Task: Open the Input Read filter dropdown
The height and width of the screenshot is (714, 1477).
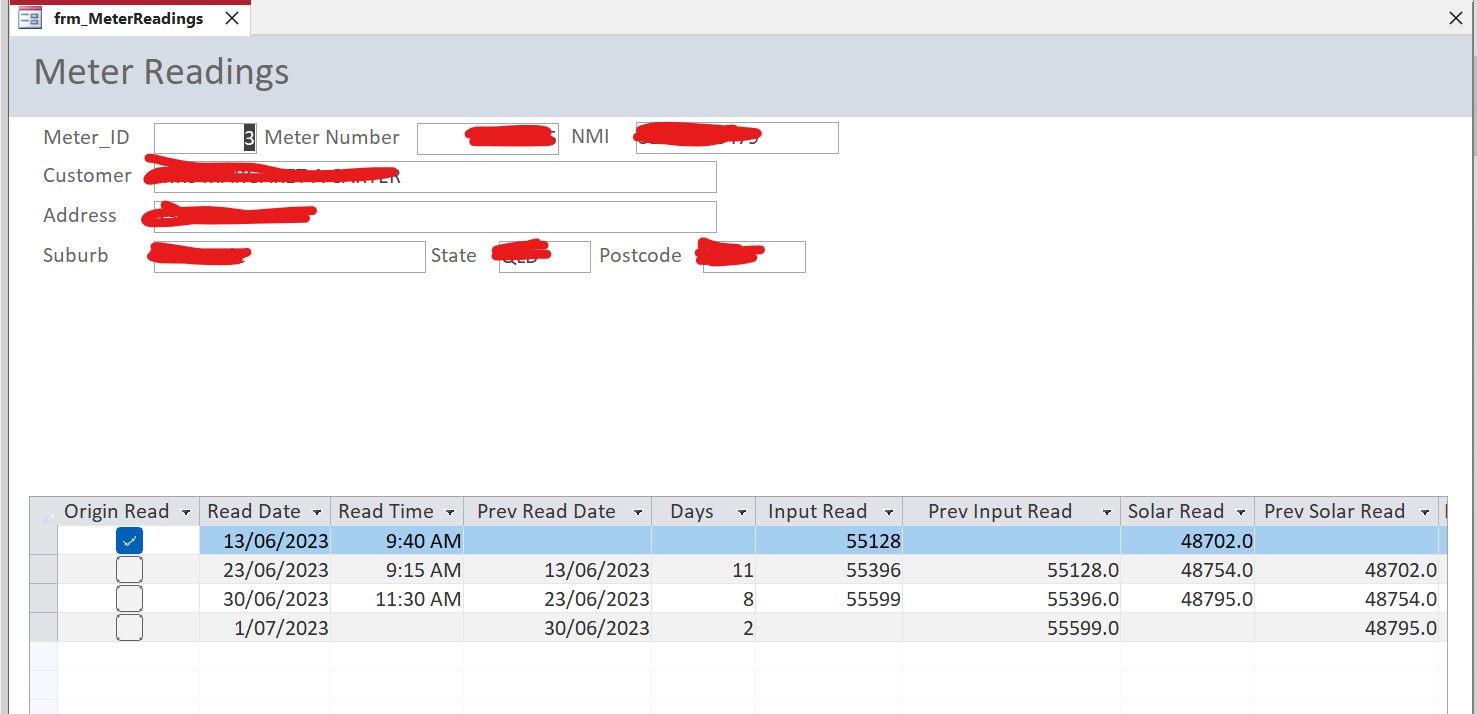Action: coord(888,511)
